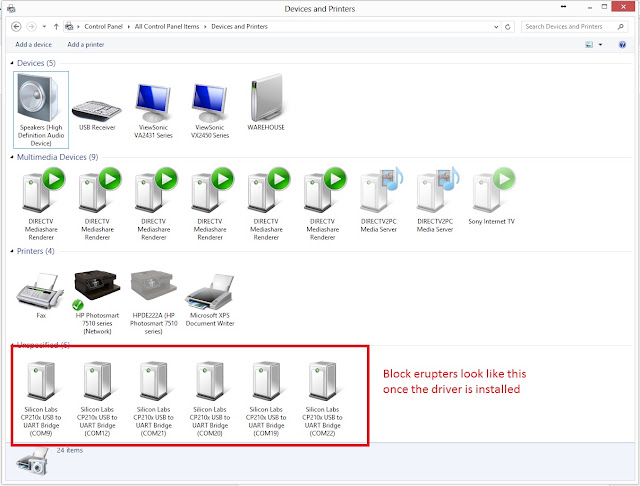Viewport: 640px width, 486px height.
Task: Select the Silicon Labs bridge on COM12
Action: pyautogui.click(x=97, y=399)
